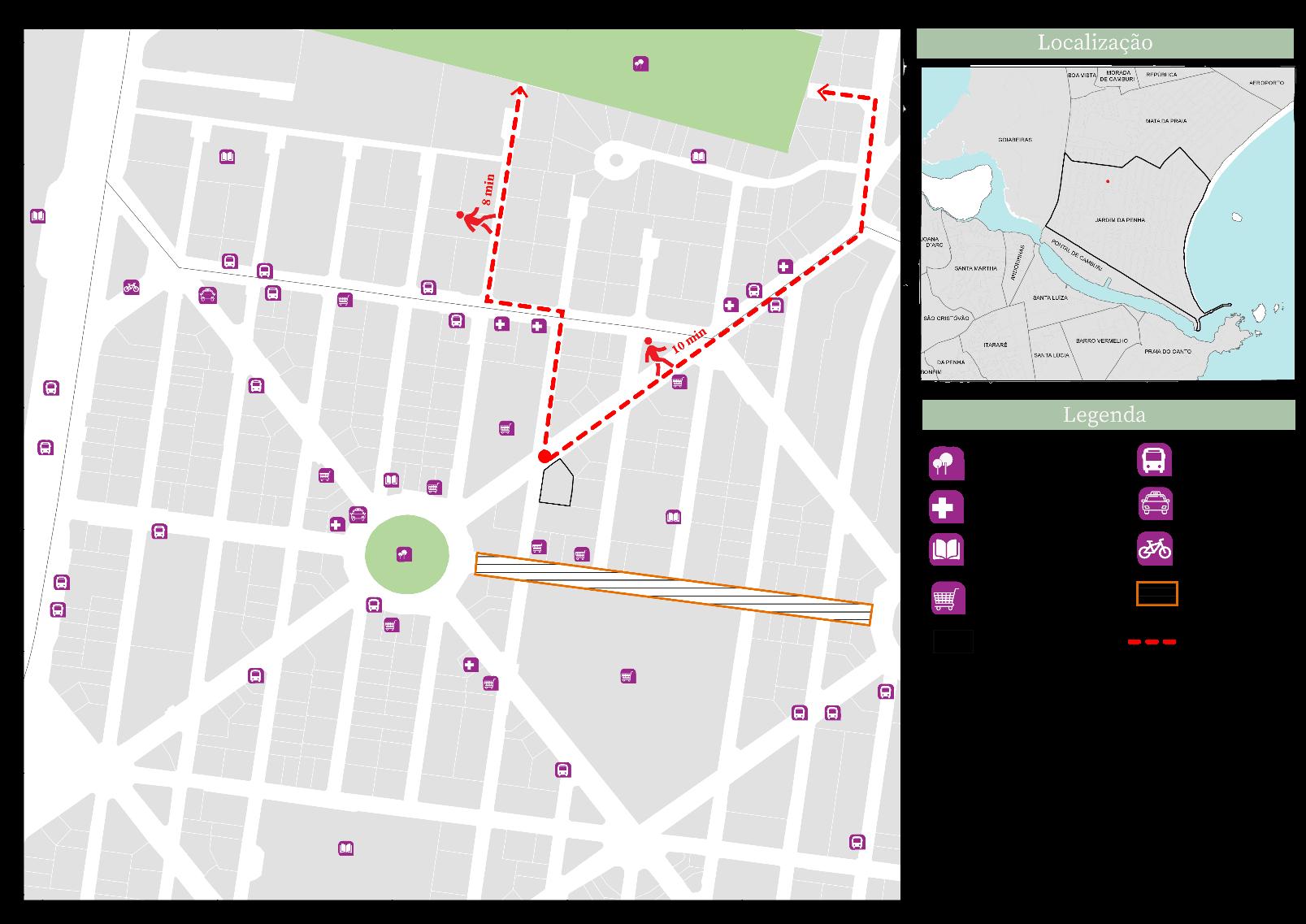This screenshot has height=924, width=1306.
Task: Select the black-outlined lot below the red origin dot
Action: point(557,483)
